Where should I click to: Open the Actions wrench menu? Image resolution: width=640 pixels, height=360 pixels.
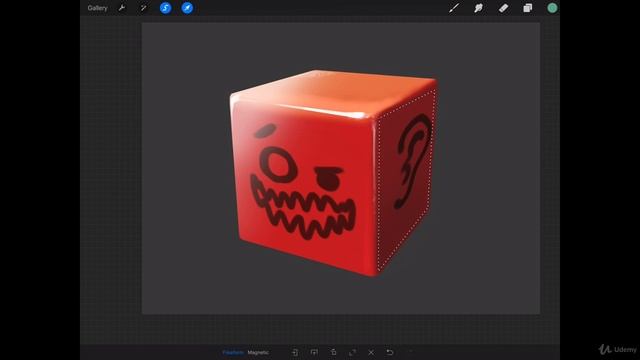[122, 8]
